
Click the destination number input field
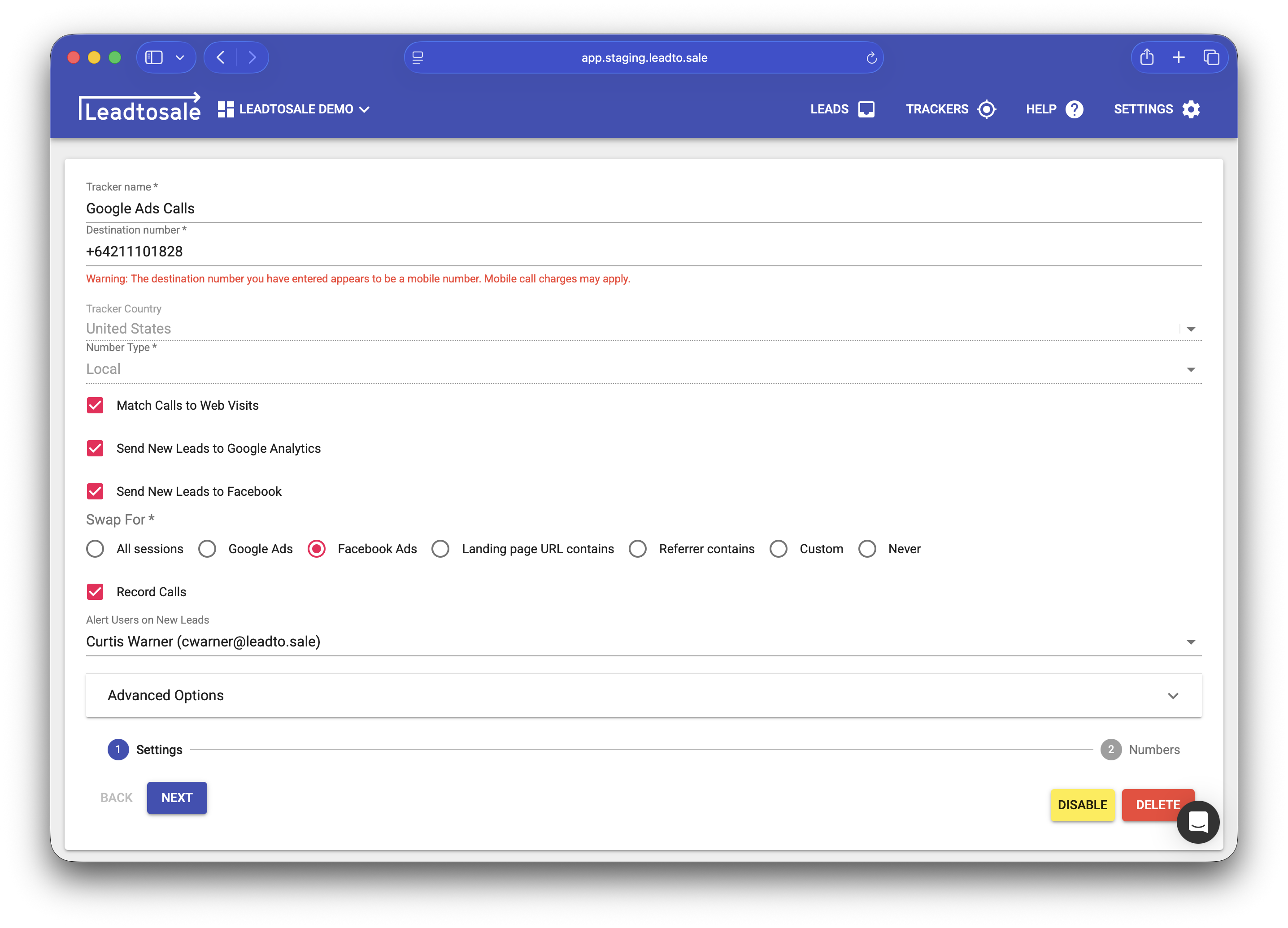pos(341,252)
